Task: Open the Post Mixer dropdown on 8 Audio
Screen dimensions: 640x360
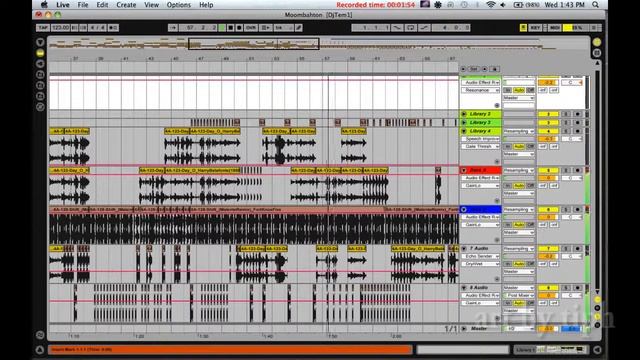Action: tap(519, 295)
